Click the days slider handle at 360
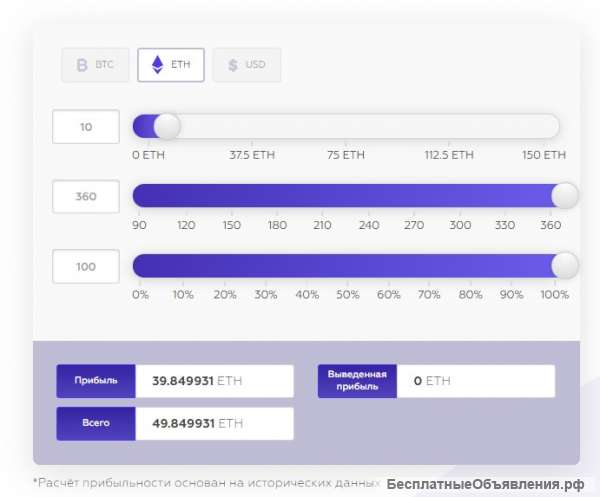This screenshot has height=497, width=600. pyautogui.click(x=565, y=196)
